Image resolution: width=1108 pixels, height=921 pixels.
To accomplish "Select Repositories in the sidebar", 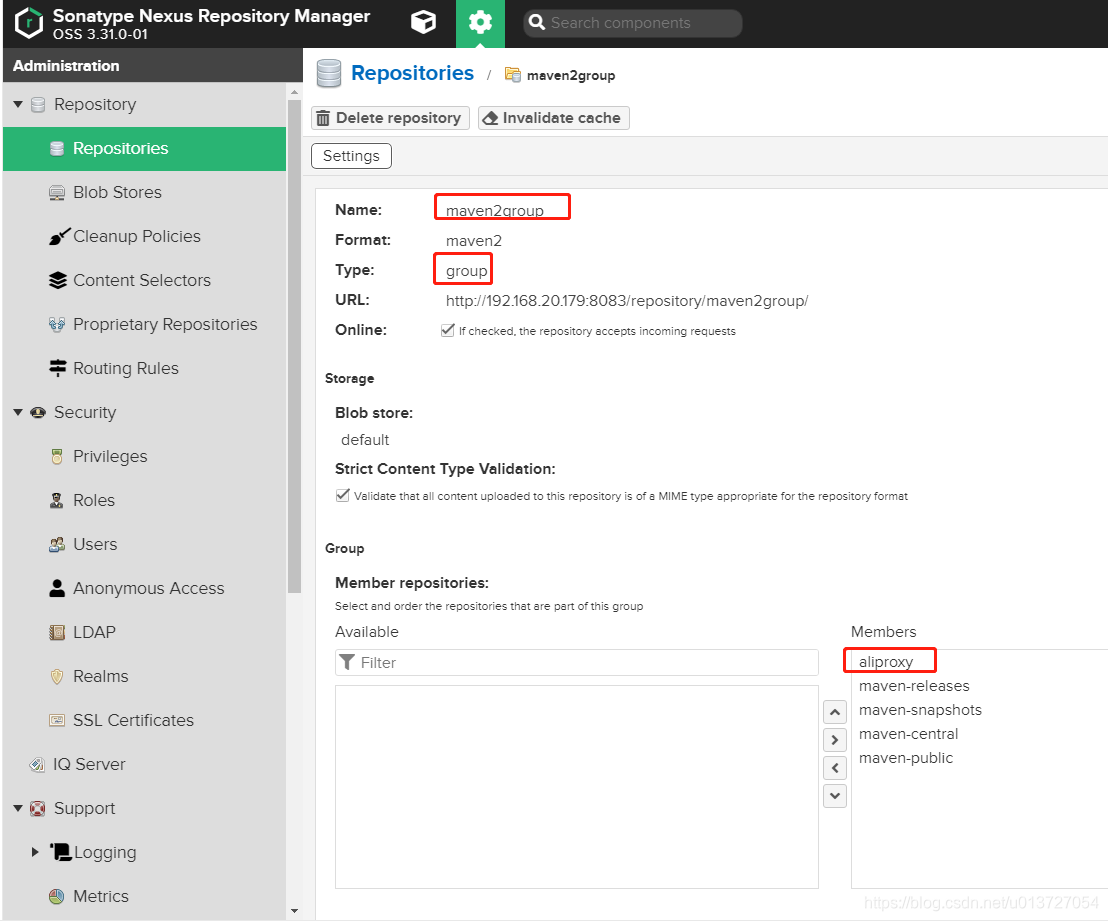I will pos(144,149).
